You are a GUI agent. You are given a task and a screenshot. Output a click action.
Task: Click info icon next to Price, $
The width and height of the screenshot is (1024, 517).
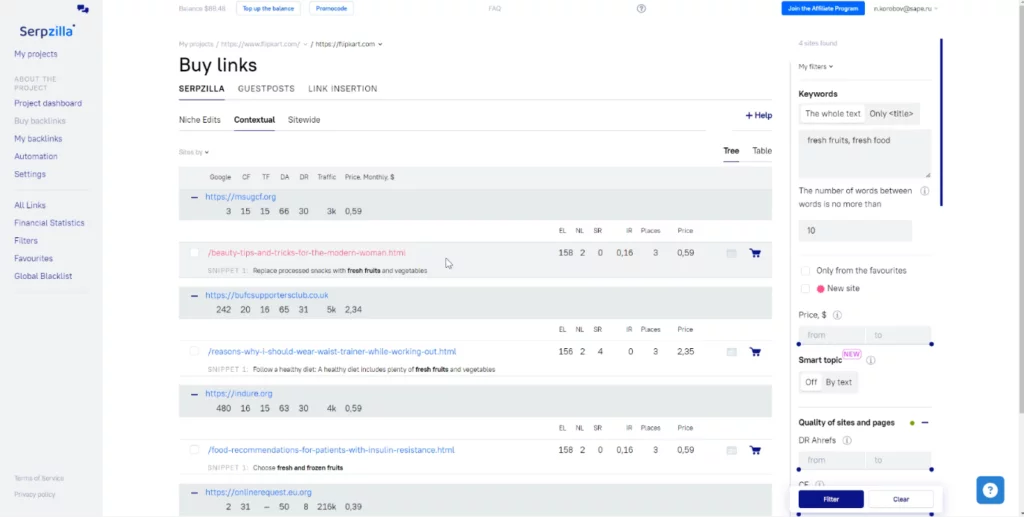click(837, 315)
